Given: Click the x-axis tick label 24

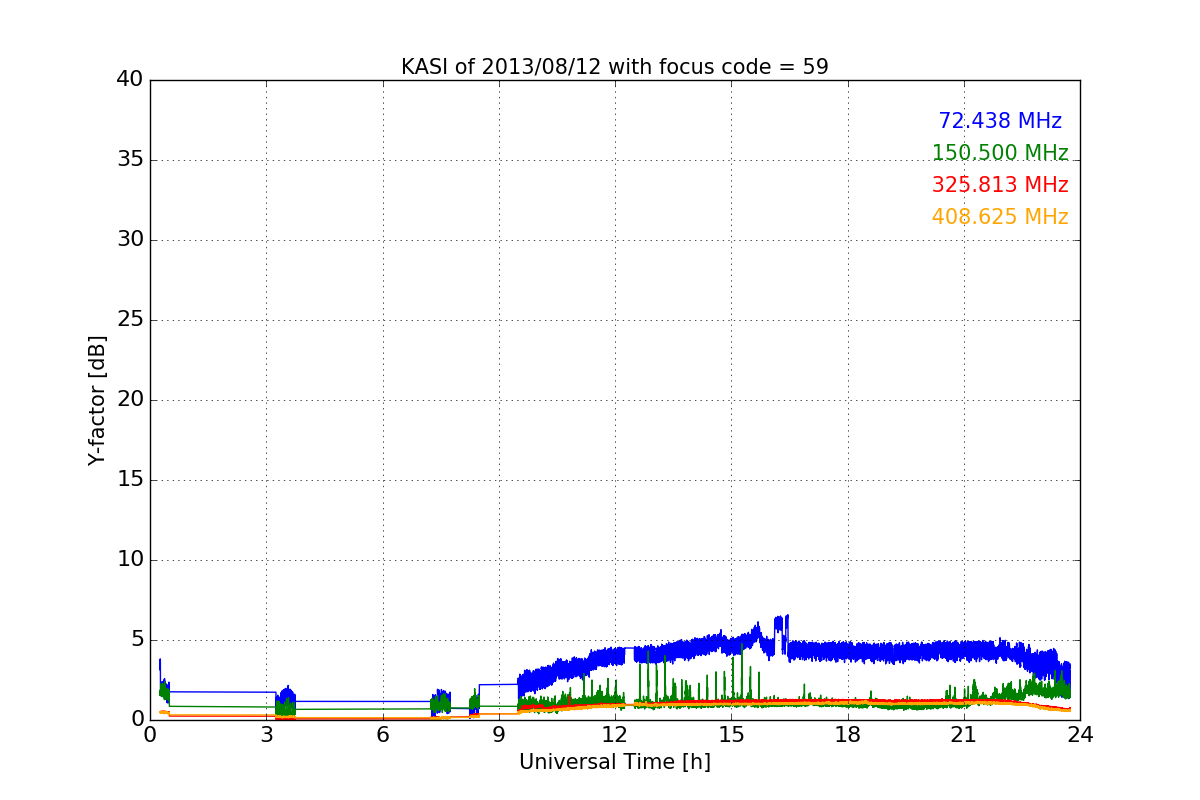Looking at the screenshot, I should coord(1080,735).
